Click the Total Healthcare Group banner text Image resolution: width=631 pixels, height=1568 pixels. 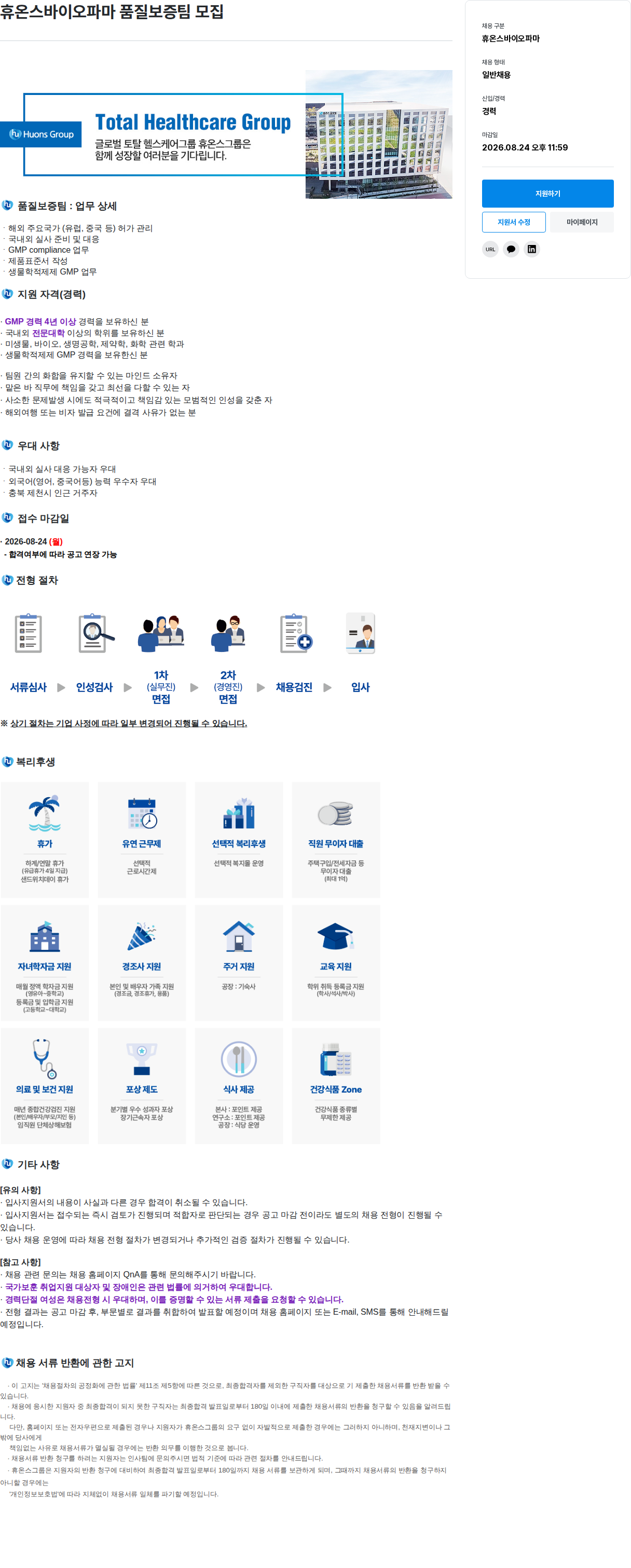tap(193, 122)
